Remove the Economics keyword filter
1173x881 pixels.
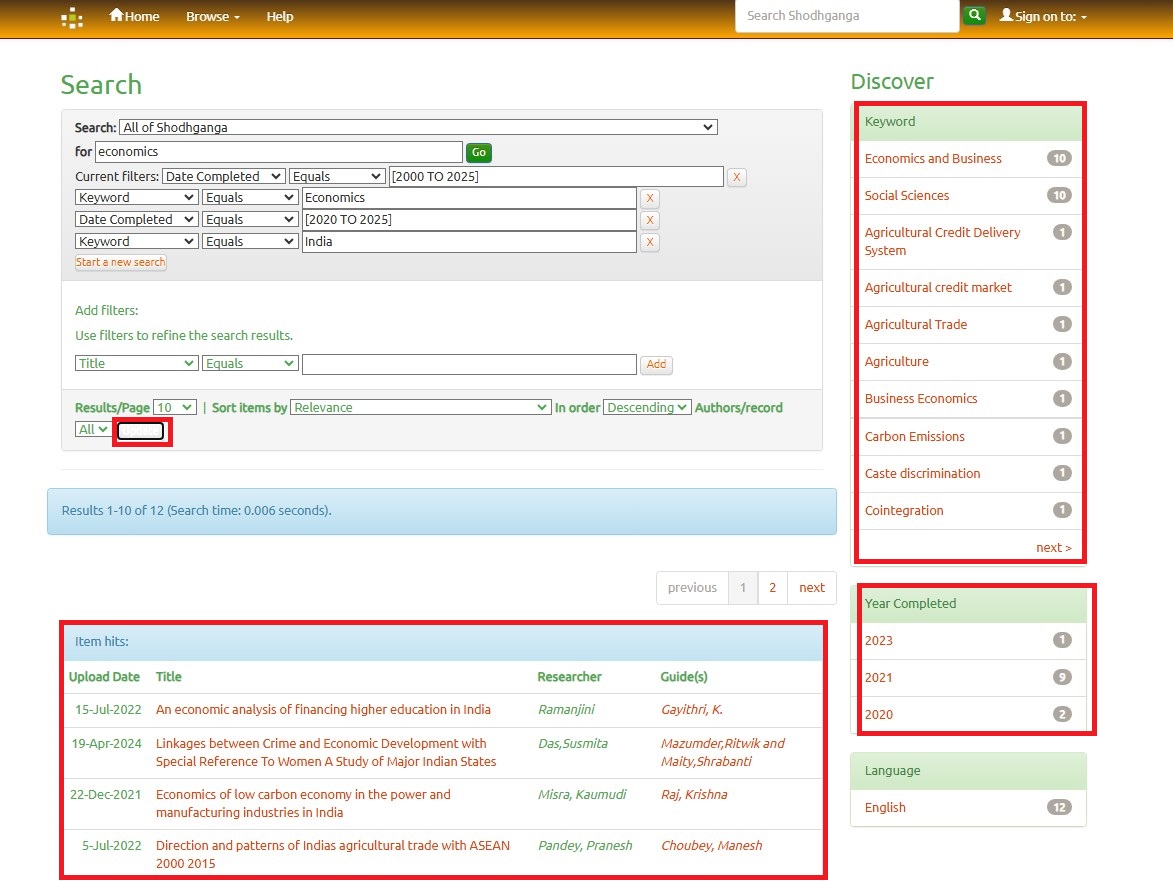click(649, 198)
